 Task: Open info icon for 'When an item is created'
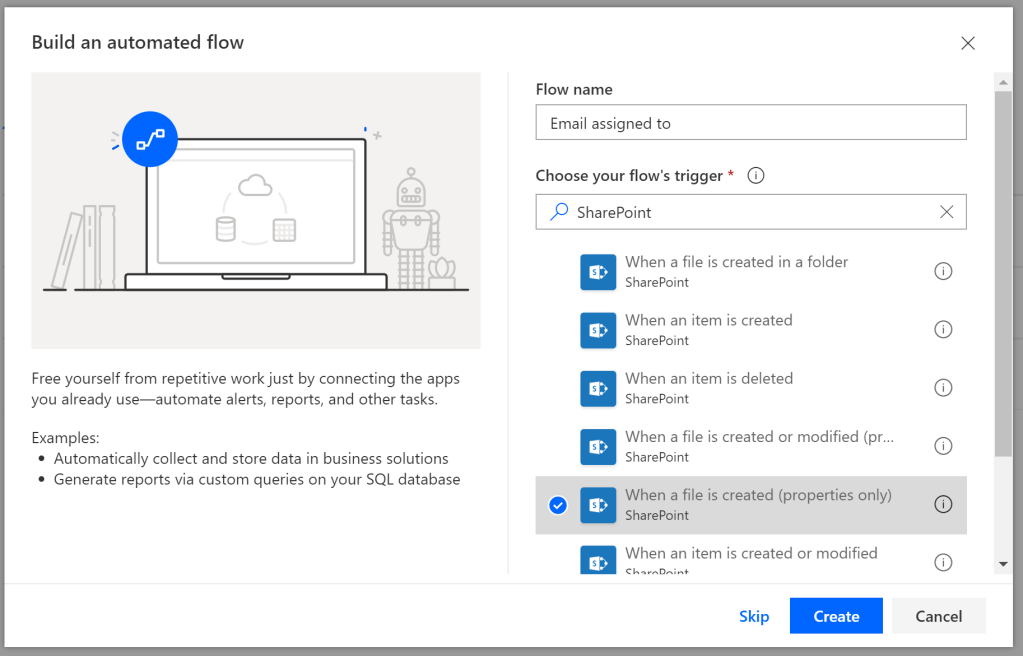coord(942,329)
